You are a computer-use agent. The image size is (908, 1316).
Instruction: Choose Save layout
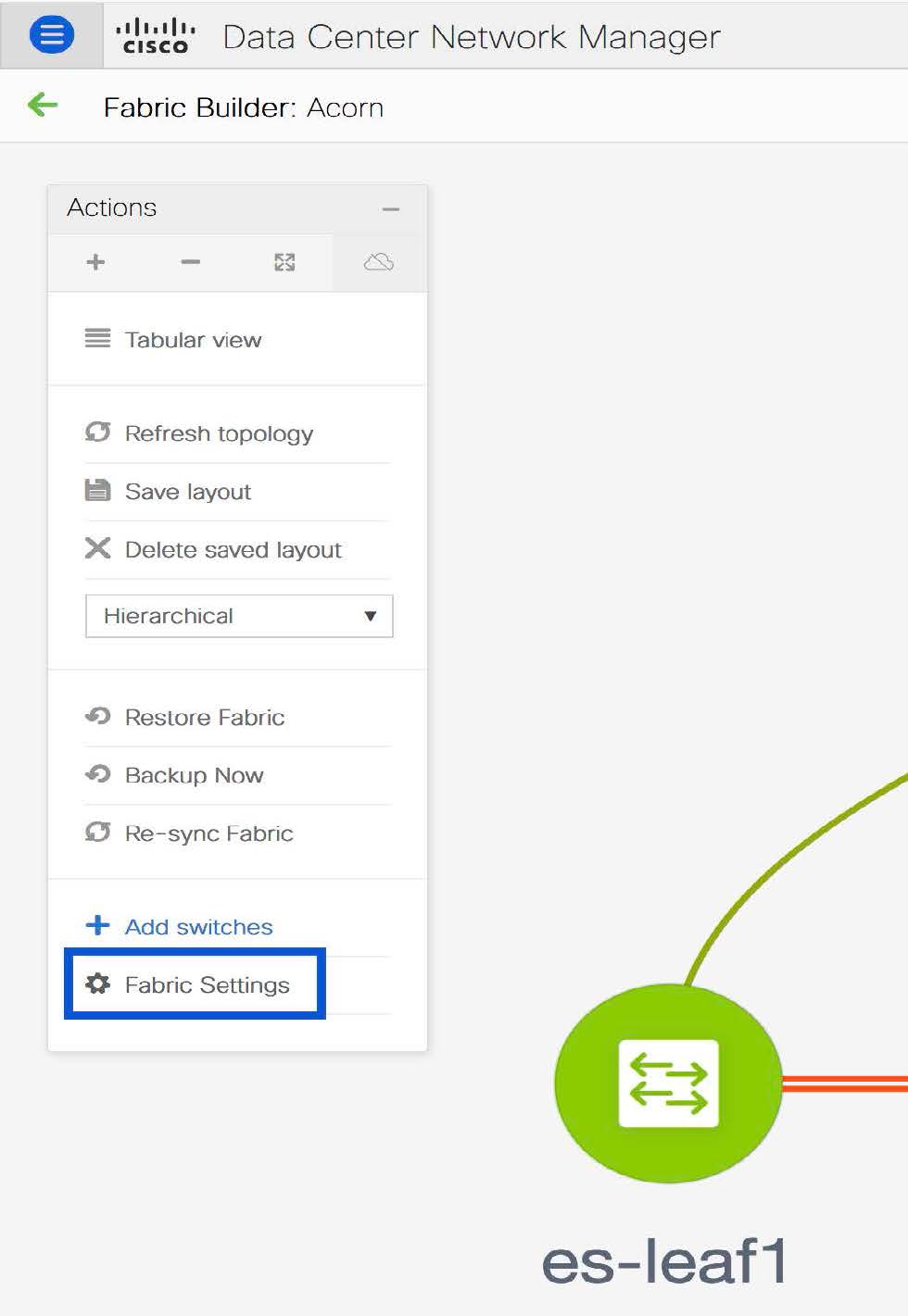[188, 492]
